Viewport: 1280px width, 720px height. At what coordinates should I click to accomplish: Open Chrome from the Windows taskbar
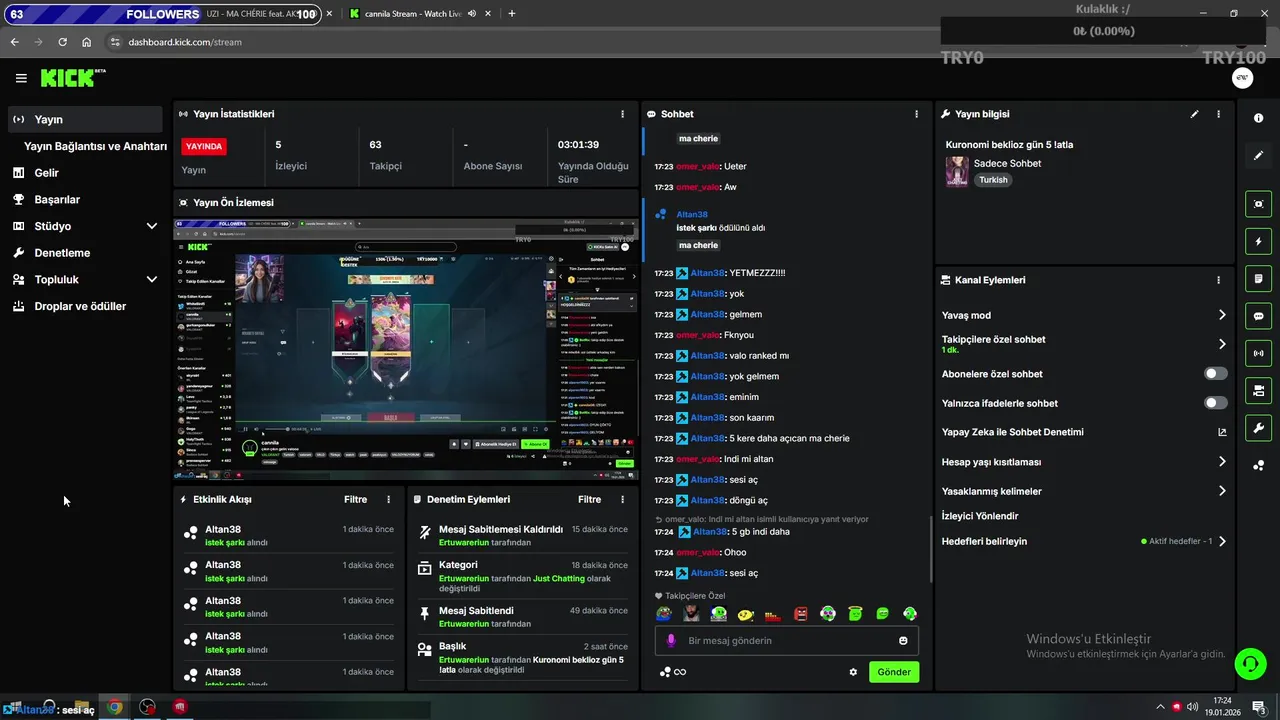tap(115, 707)
